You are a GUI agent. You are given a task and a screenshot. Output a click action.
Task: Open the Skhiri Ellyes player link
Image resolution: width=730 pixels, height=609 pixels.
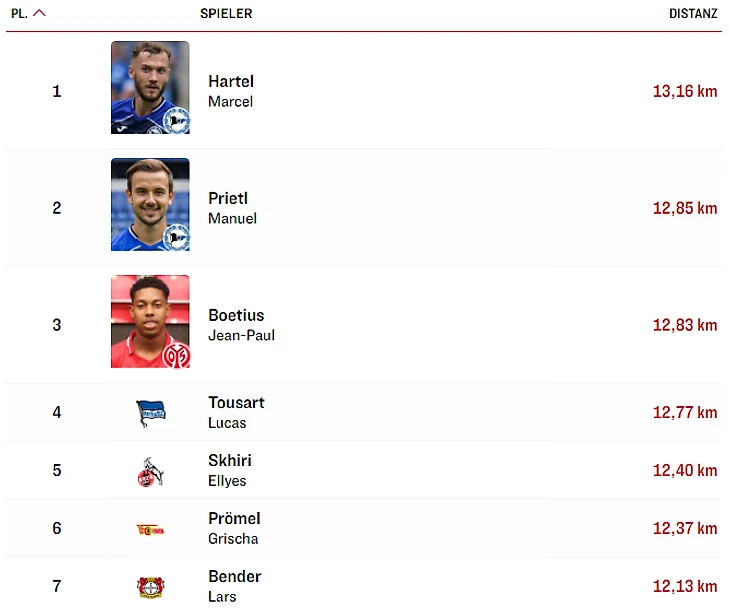pos(230,470)
